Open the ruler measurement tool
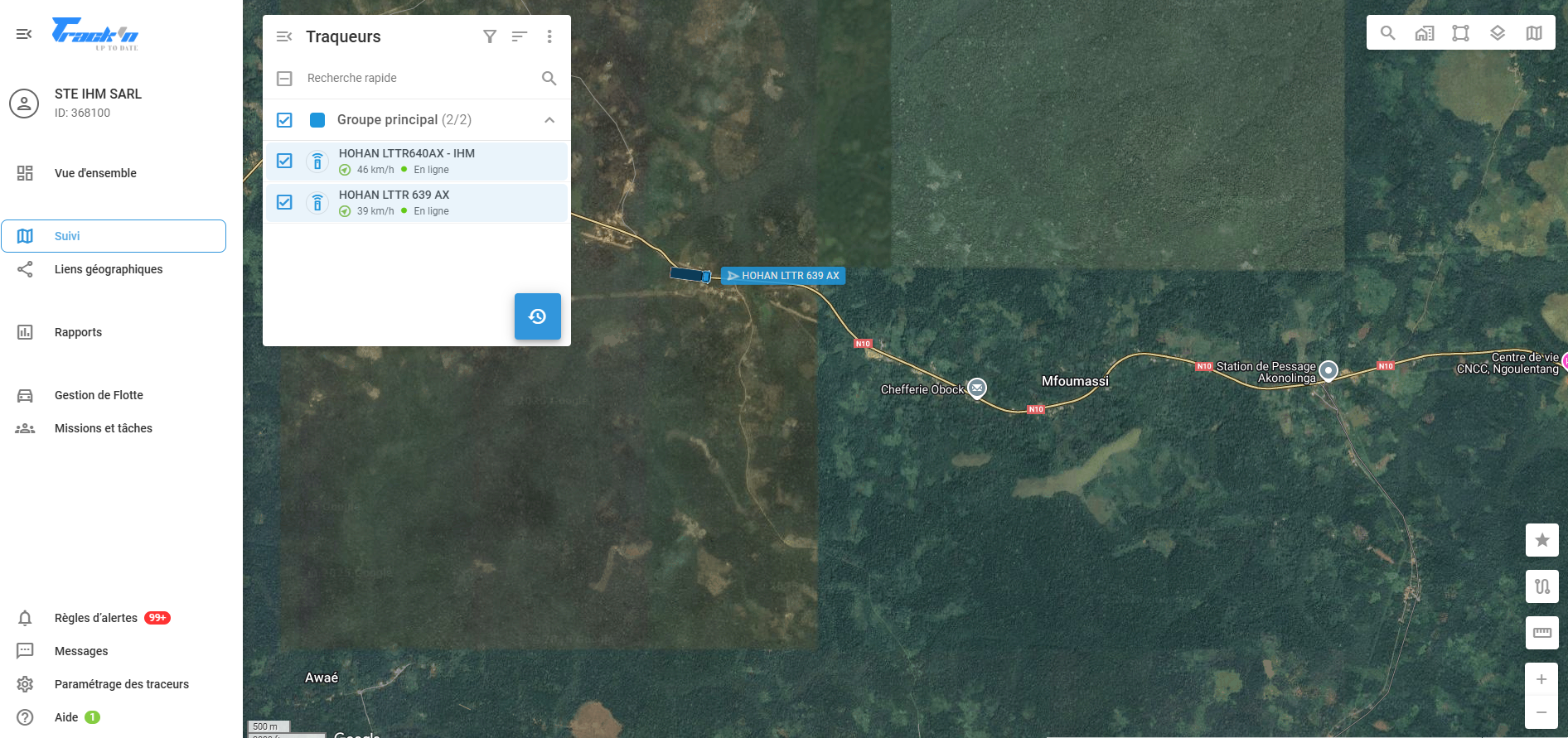 (1542, 633)
